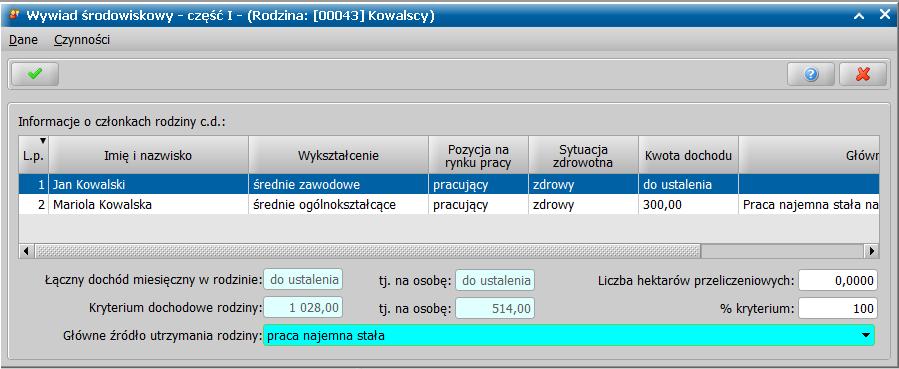Expand Główne źródło utrzymania rodziny dropdown
The width and height of the screenshot is (899, 369).
point(866,336)
